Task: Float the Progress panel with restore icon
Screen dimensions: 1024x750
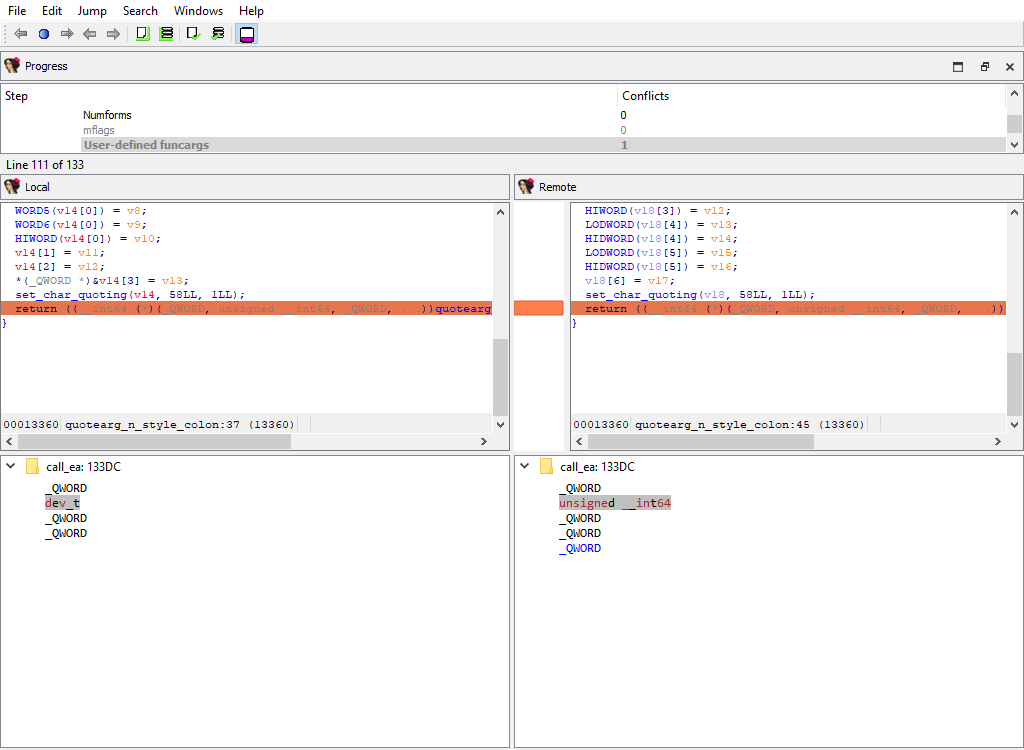Action: click(984, 67)
